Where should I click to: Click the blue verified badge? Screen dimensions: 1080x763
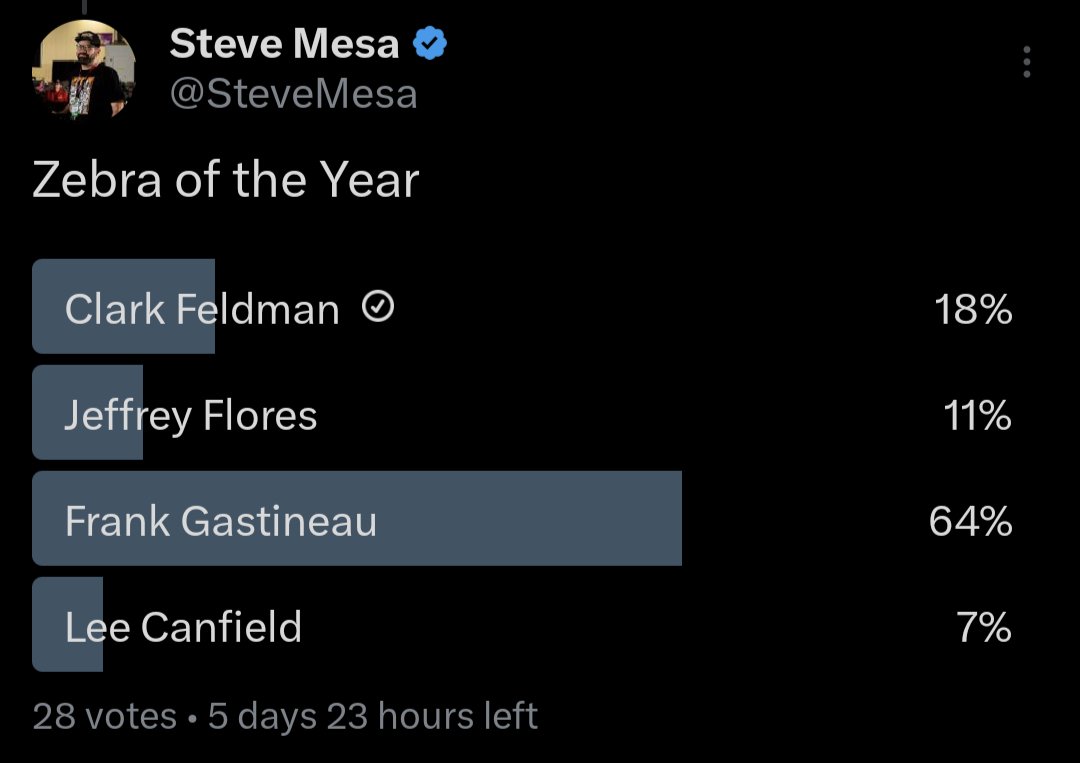click(430, 43)
